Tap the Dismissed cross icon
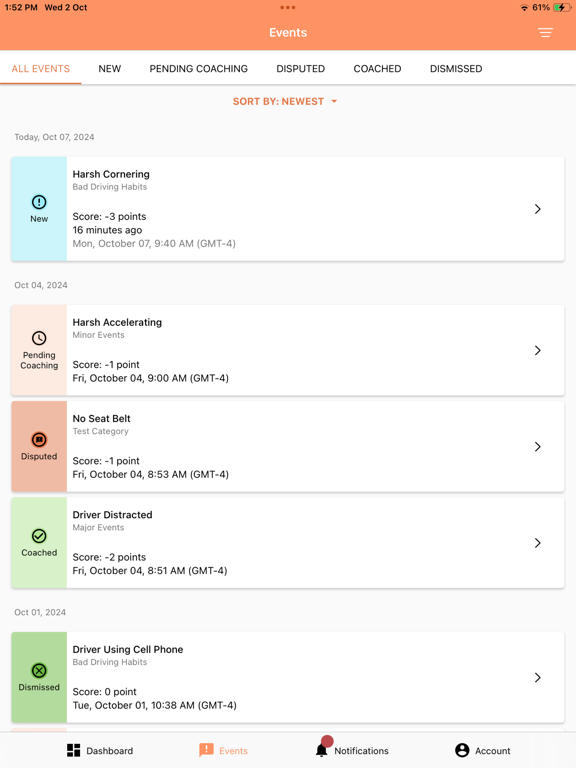This screenshot has width=576, height=768. click(39, 671)
